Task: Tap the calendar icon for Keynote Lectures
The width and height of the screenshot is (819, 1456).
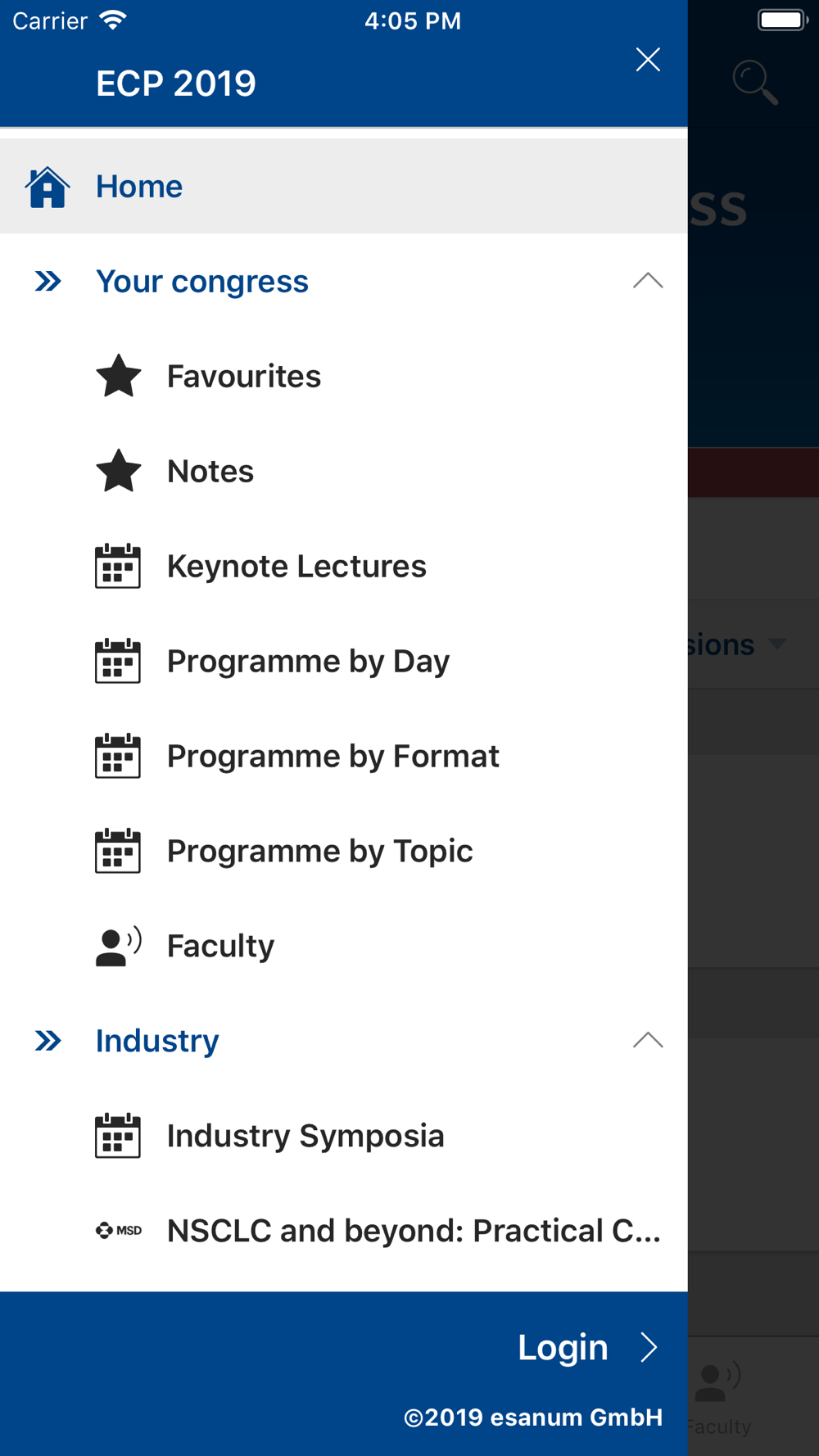Action: pos(118,566)
